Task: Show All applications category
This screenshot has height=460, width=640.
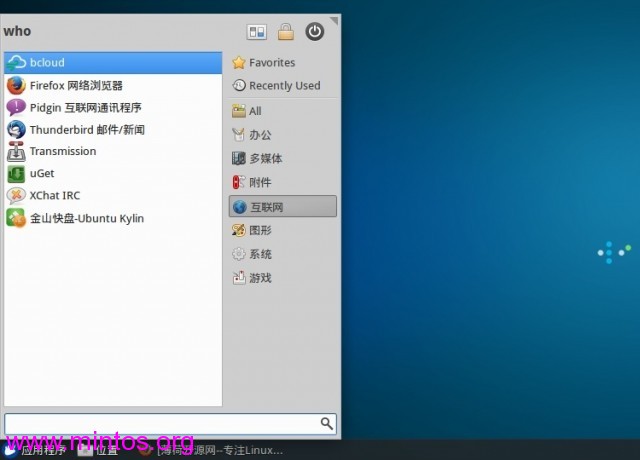Action: coord(255,111)
